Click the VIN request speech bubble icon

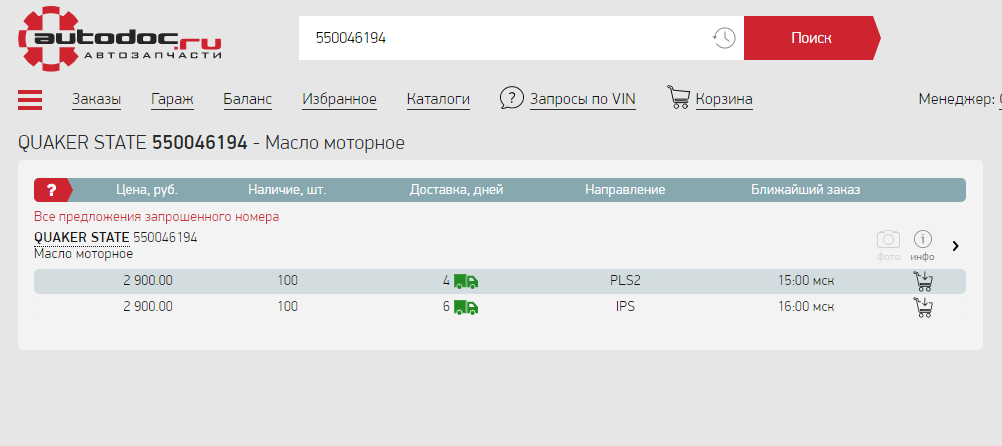tap(512, 98)
